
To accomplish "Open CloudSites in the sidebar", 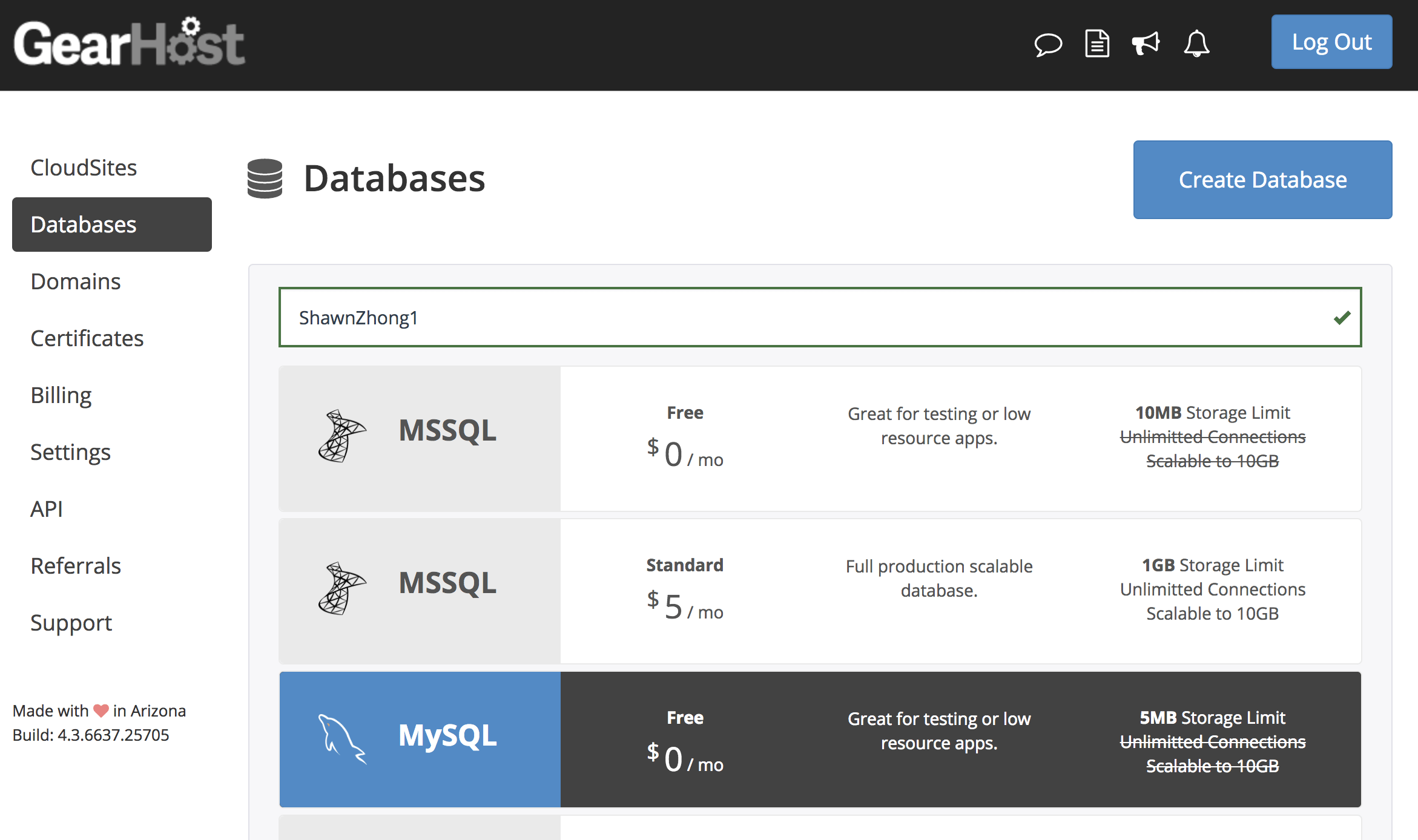I will pos(84,168).
